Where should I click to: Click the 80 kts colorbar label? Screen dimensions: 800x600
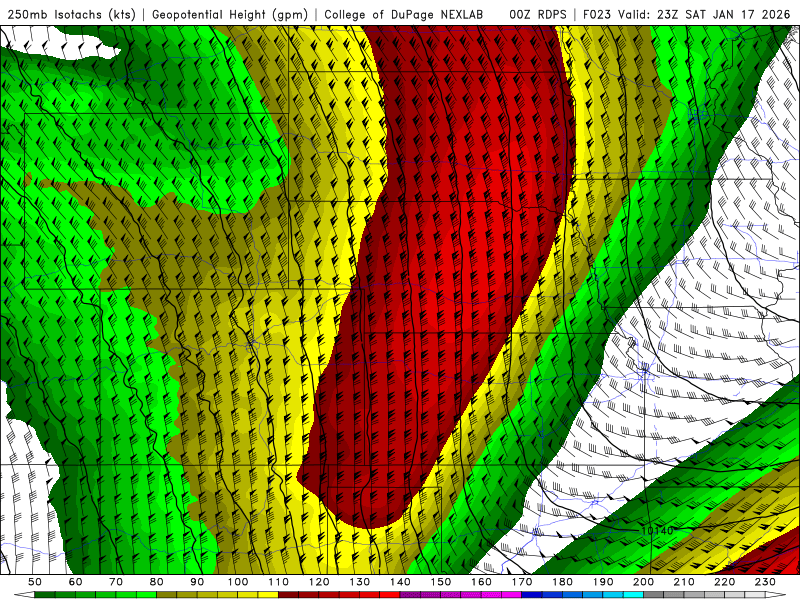pyautogui.click(x=157, y=582)
